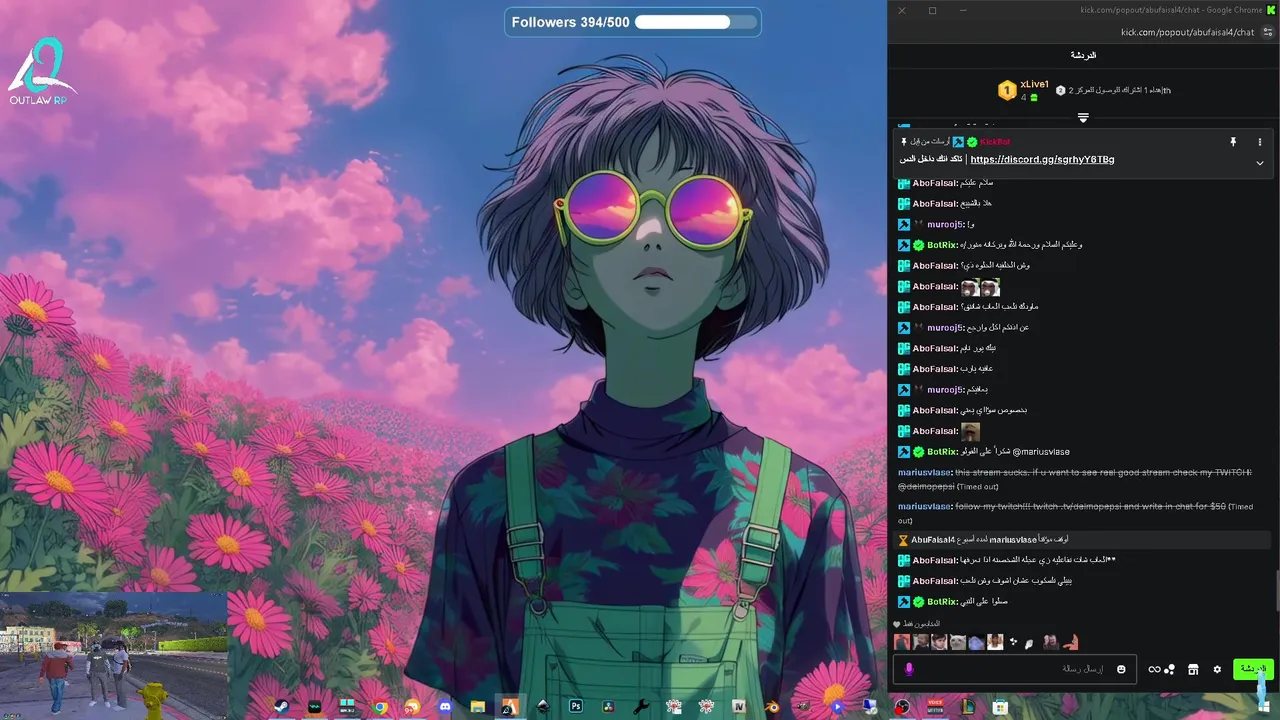The image size is (1280, 720).
Task: Open Steam from the taskbar
Action: [x=281, y=707]
